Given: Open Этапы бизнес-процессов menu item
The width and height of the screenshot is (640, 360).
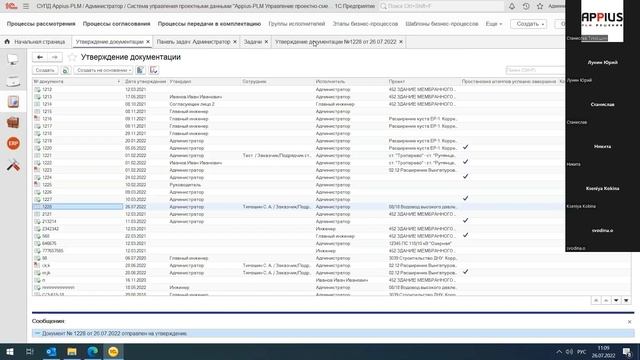Looking at the screenshot, I should [365, 24].
